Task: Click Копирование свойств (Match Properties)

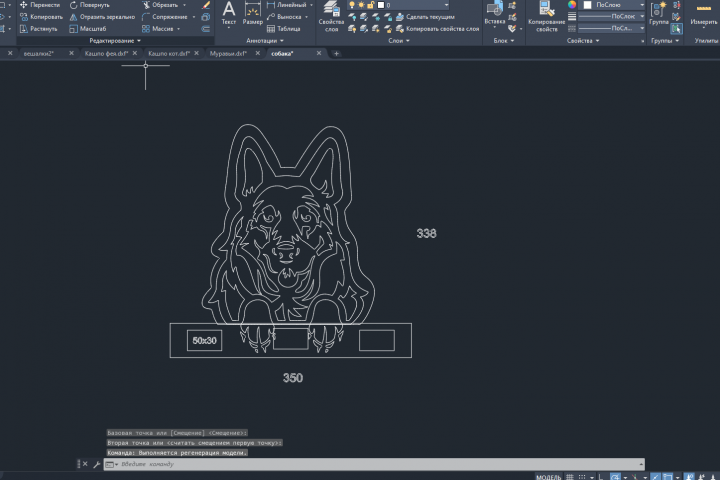Action: (546, 17)
